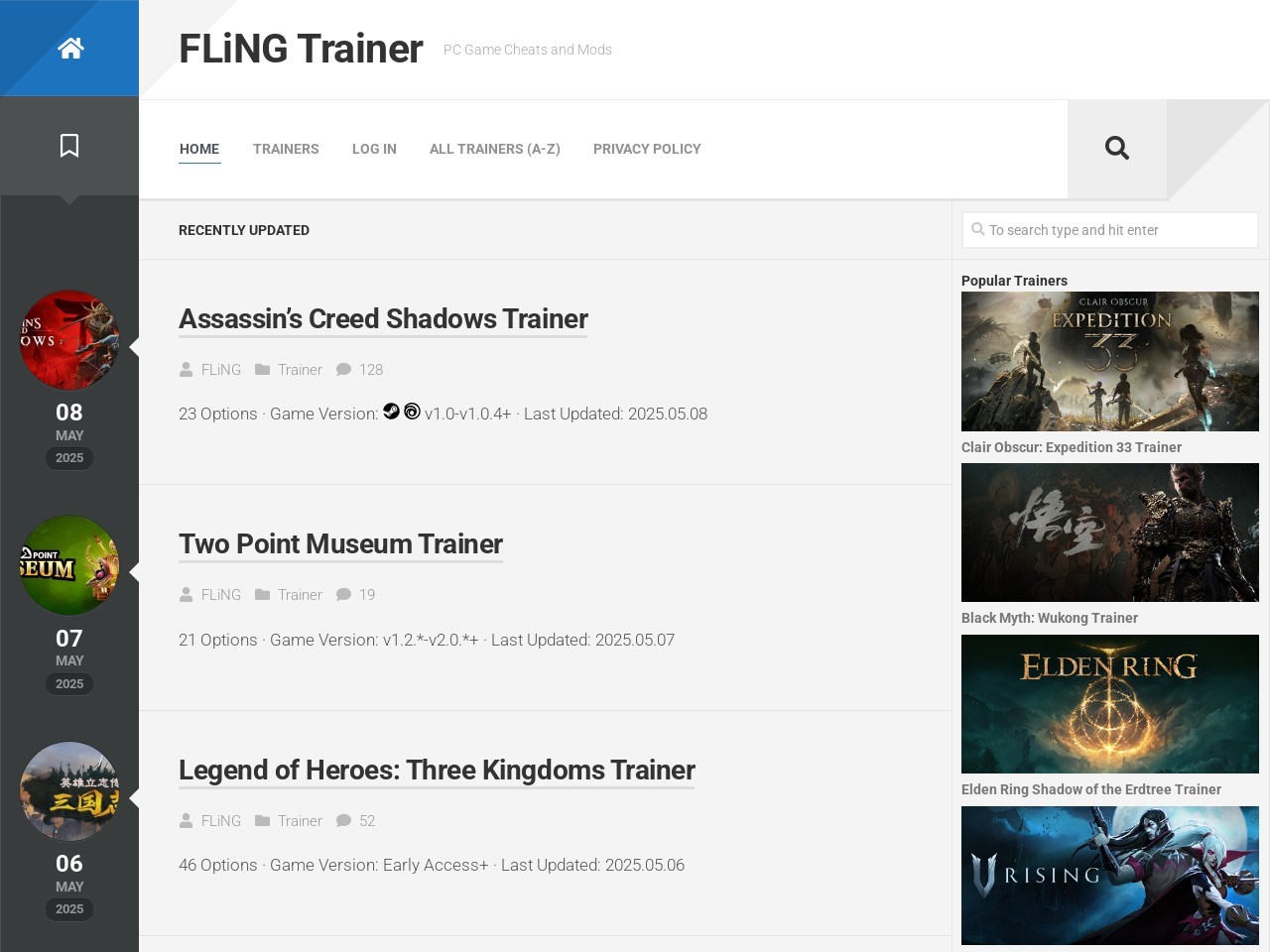
Task: Click Black Myth Wukong banner image
Action: 1110,533
